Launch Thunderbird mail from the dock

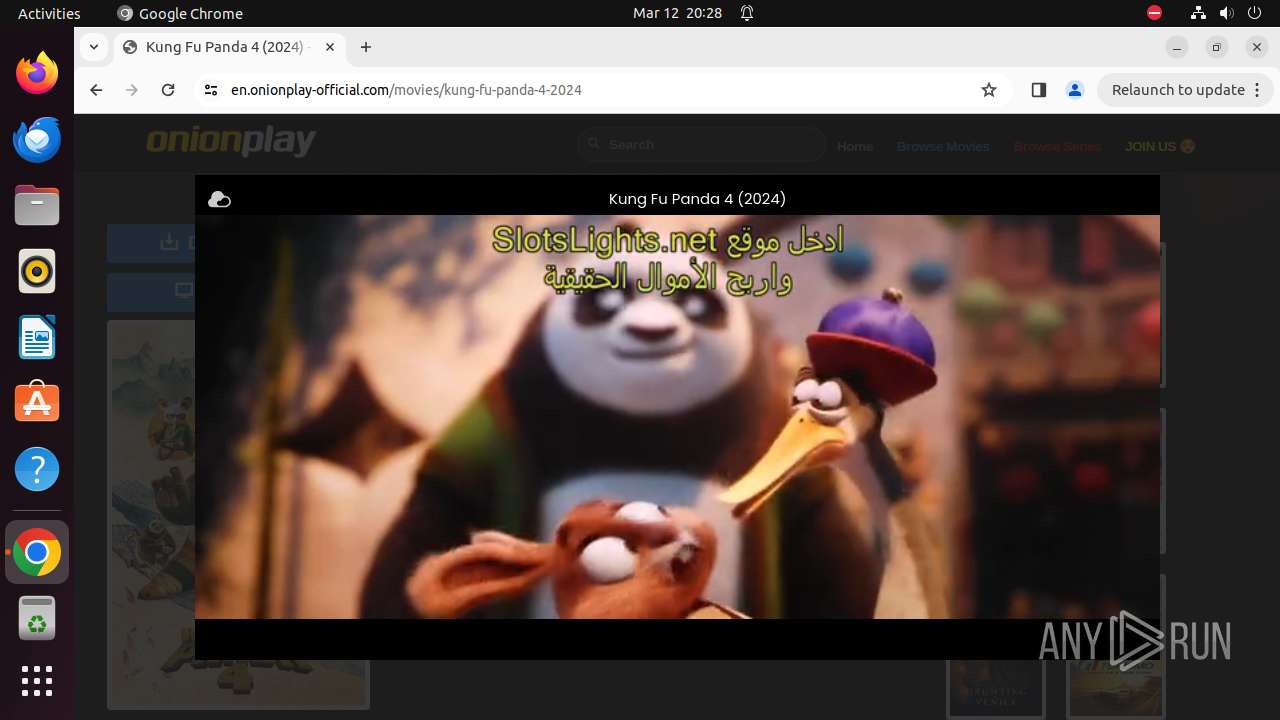click(x=37, y=139)
